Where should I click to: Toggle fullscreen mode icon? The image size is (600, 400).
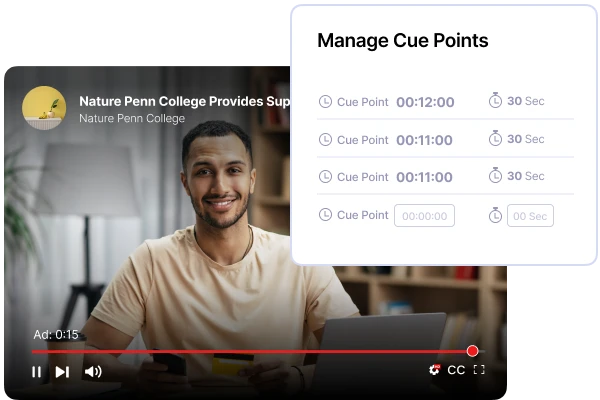click(x=479, y=370)
